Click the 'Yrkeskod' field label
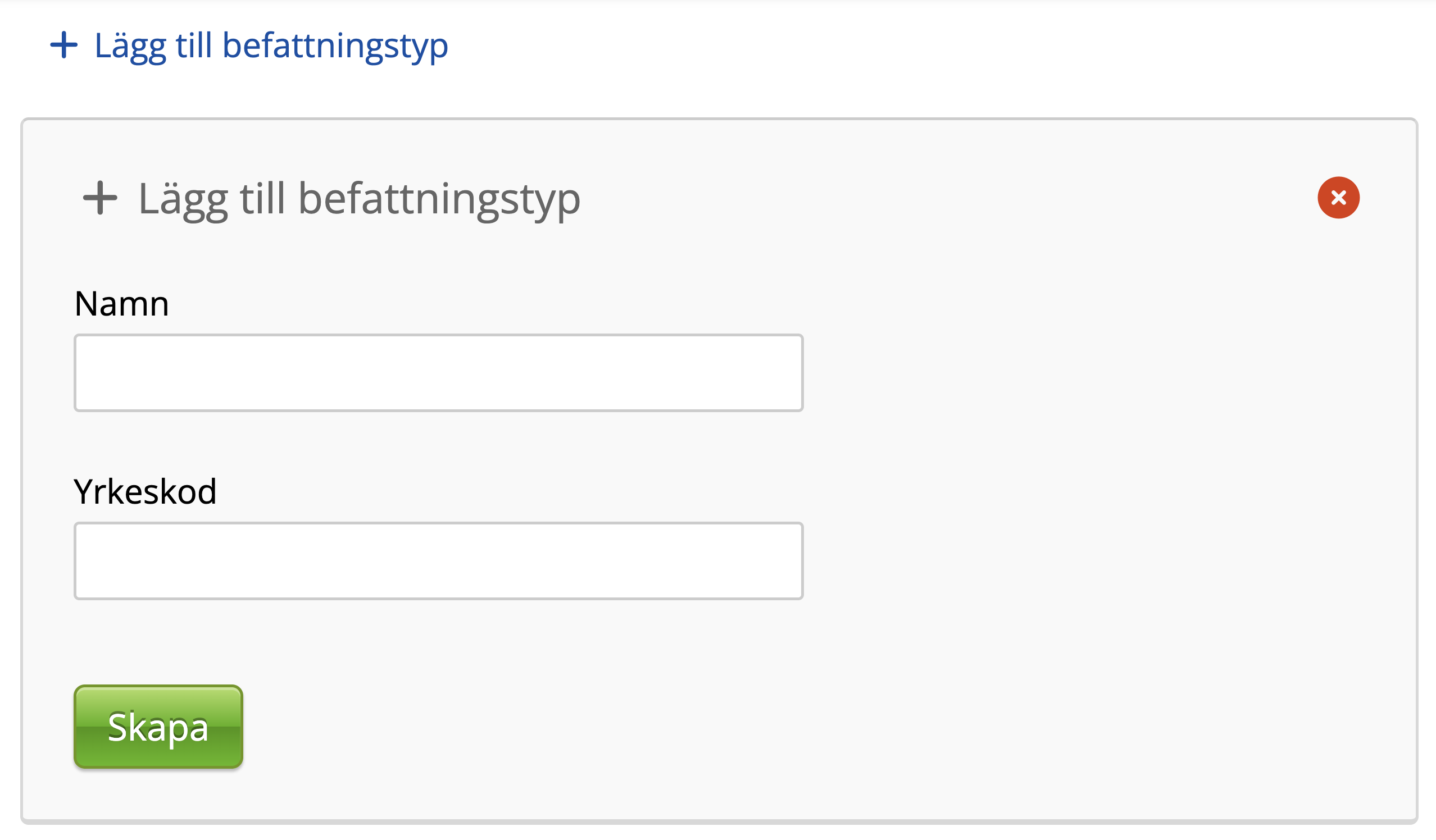1436x840 pixels. [x=146, y=491]
